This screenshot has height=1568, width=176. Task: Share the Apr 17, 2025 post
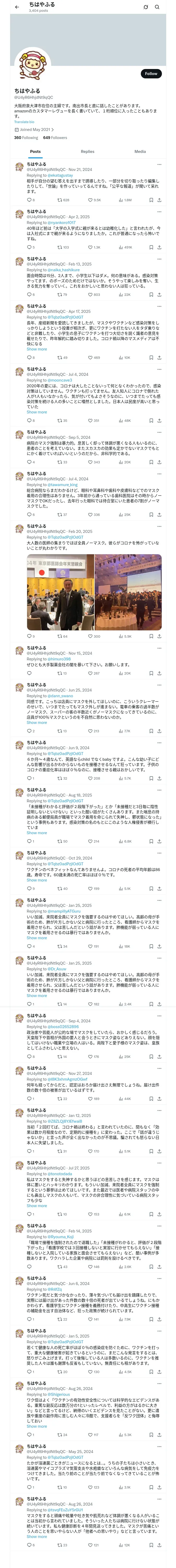tap(160, 357)
